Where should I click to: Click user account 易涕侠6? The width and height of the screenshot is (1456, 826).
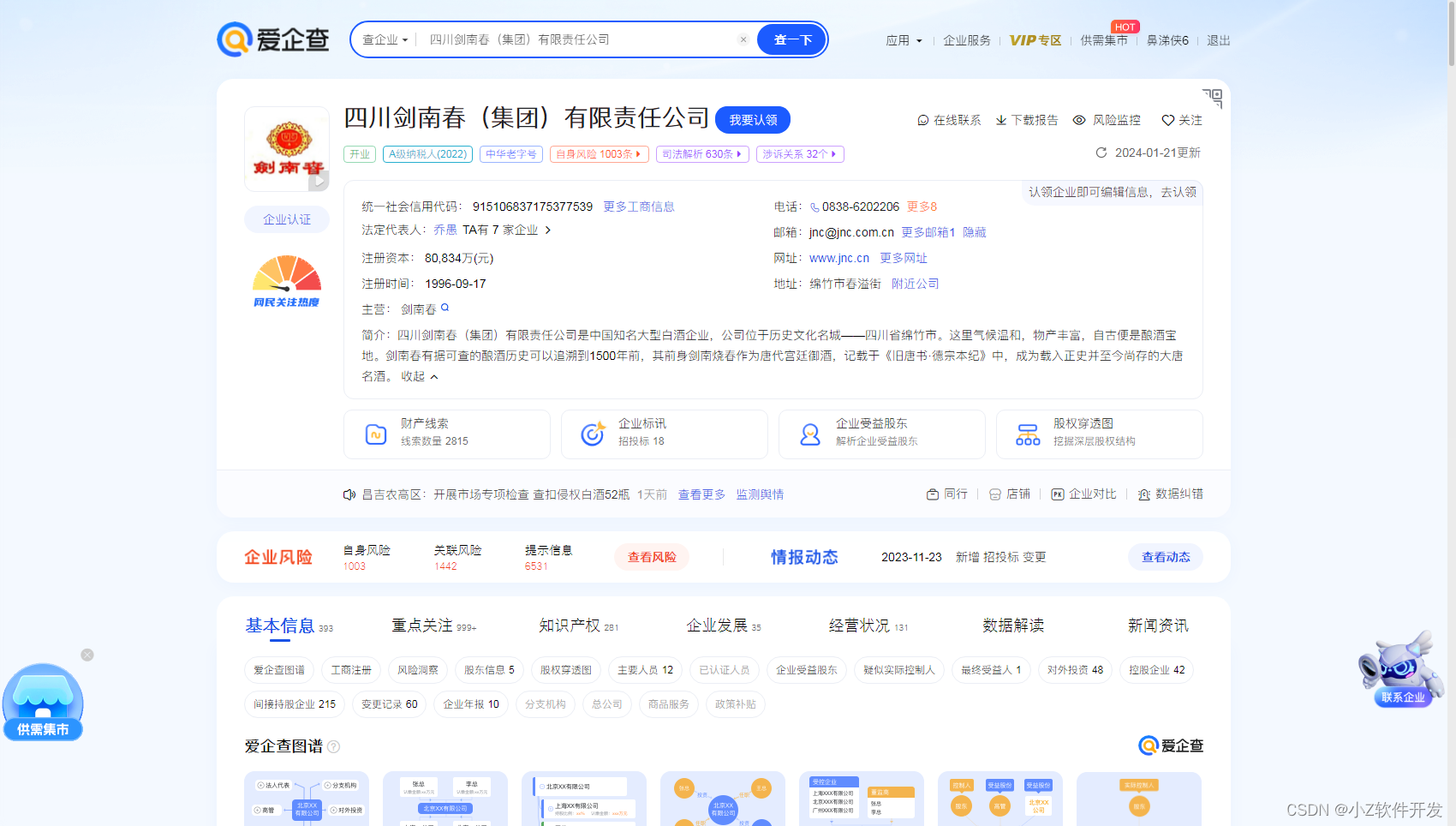1167,40
